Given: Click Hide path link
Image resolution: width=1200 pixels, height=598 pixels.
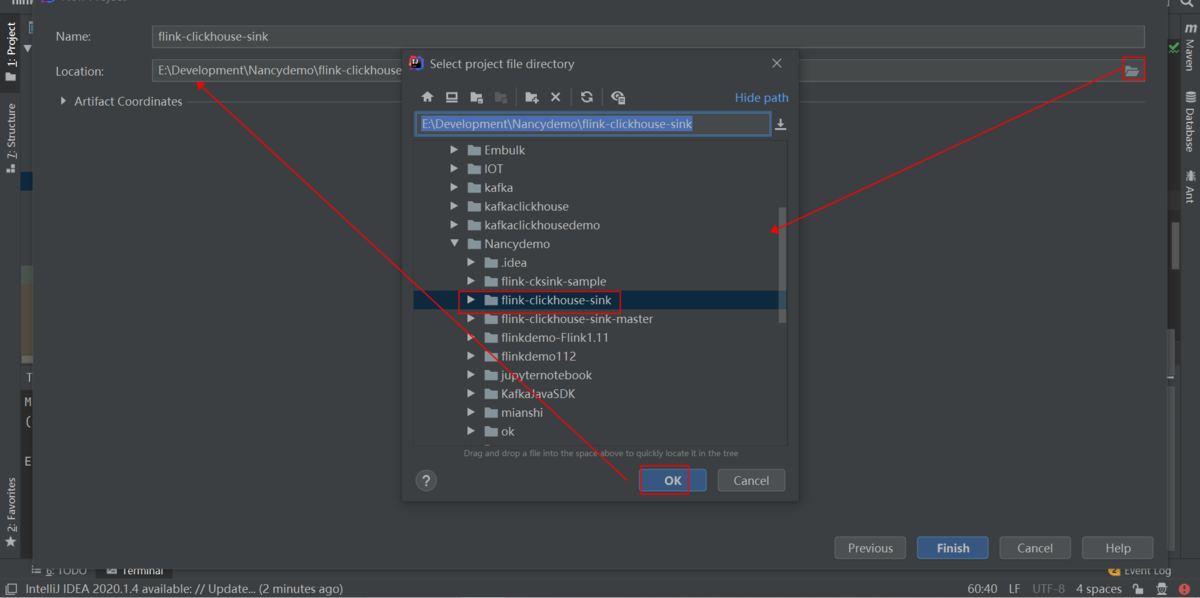Looking at the screenshot, I should [x=762, y=98].
